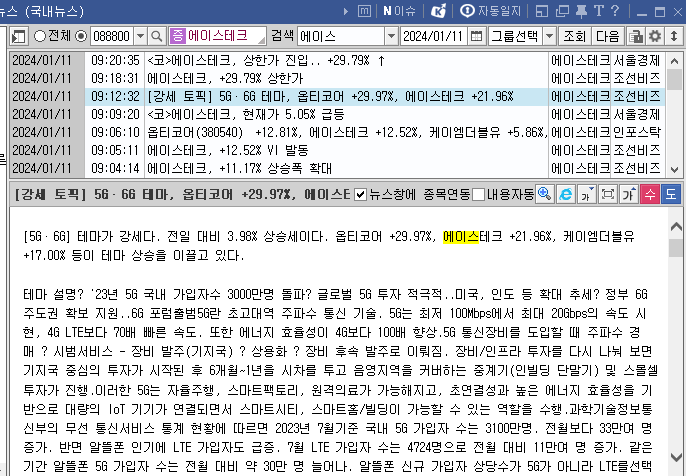
Task: Click the duplicate window icon
Action: [562, 11]
